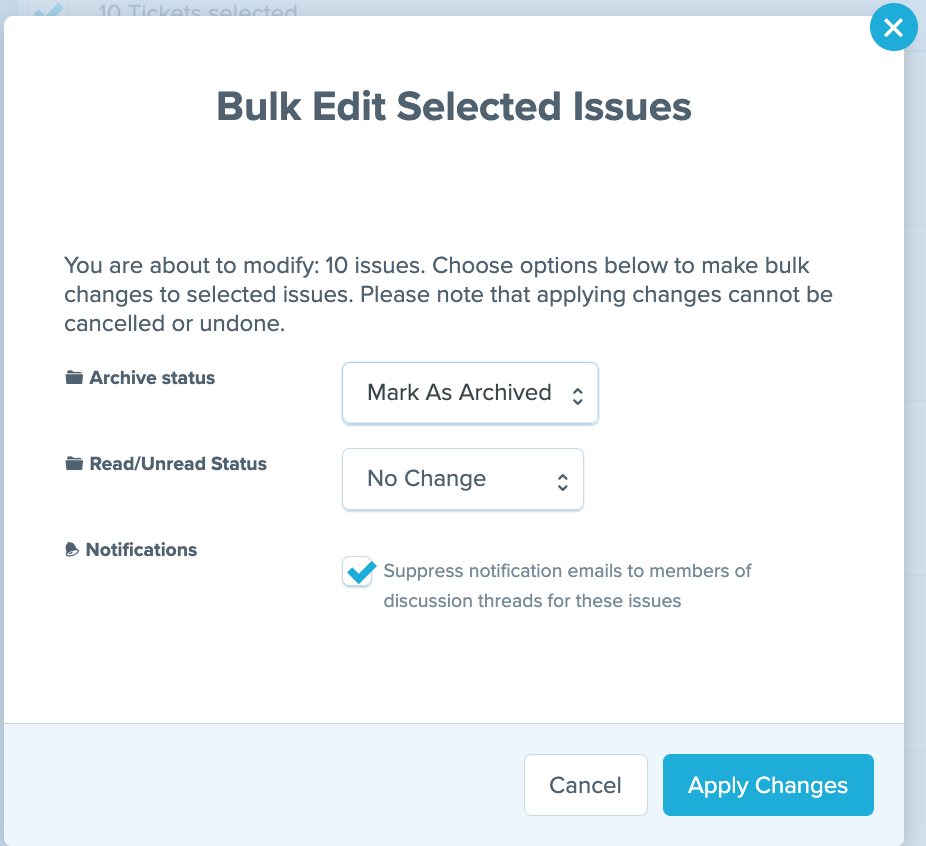Image resolution: width=926 pixels, height=846 pixels.
Task: Click the Notifications label
Action: (141, 550)
